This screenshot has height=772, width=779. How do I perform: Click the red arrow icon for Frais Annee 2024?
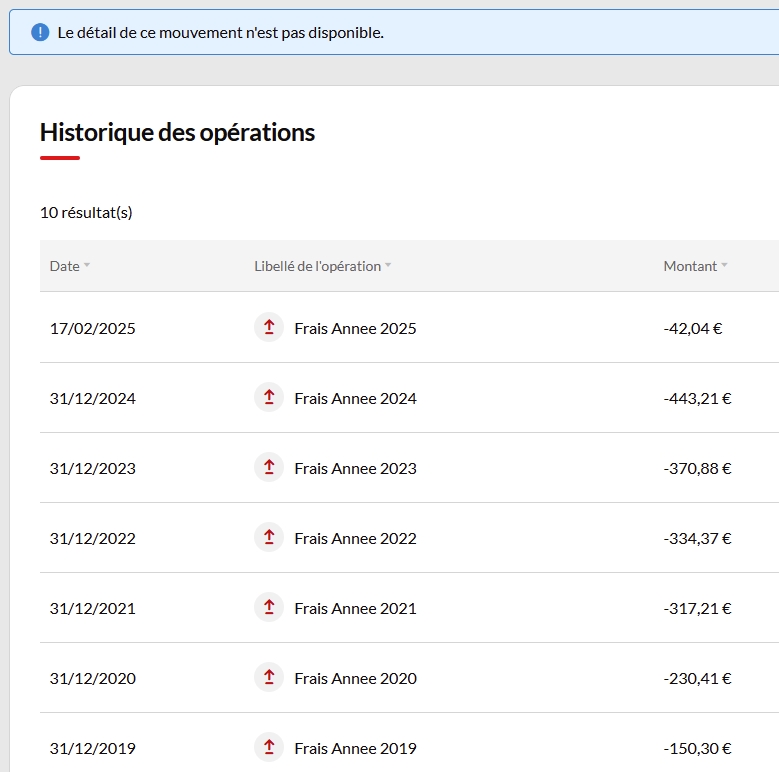pyautogui.click(x=269, y=397)
